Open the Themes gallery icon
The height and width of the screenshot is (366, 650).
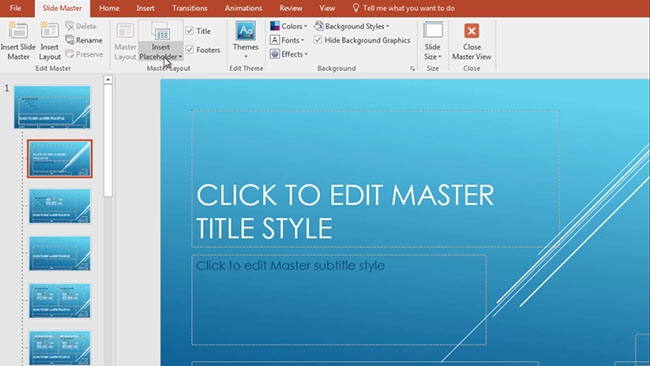pyautogui.click(x=246, y=31)
